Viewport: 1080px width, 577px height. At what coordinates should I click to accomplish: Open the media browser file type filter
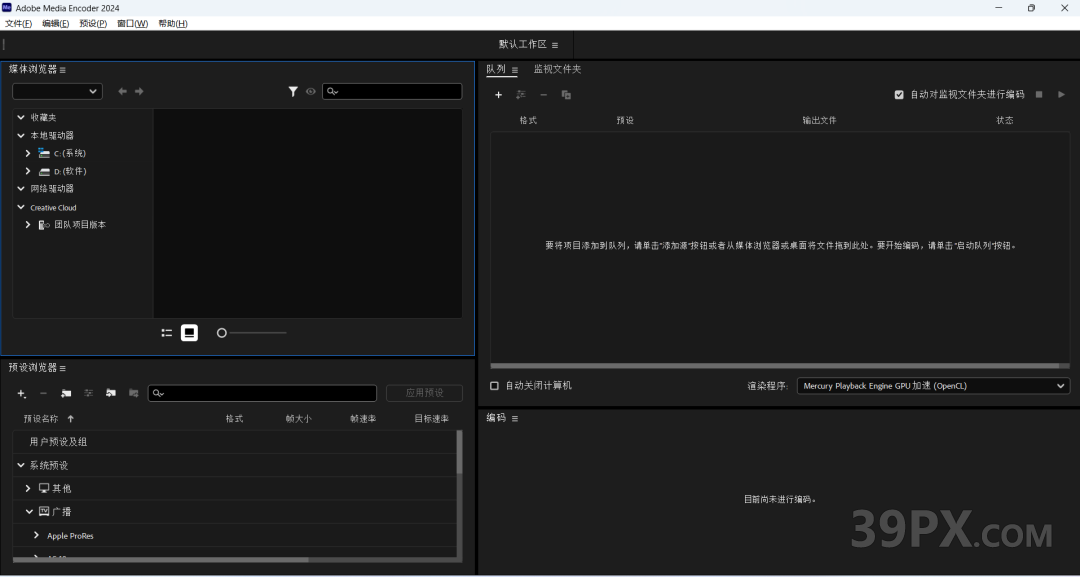(293, 91)
